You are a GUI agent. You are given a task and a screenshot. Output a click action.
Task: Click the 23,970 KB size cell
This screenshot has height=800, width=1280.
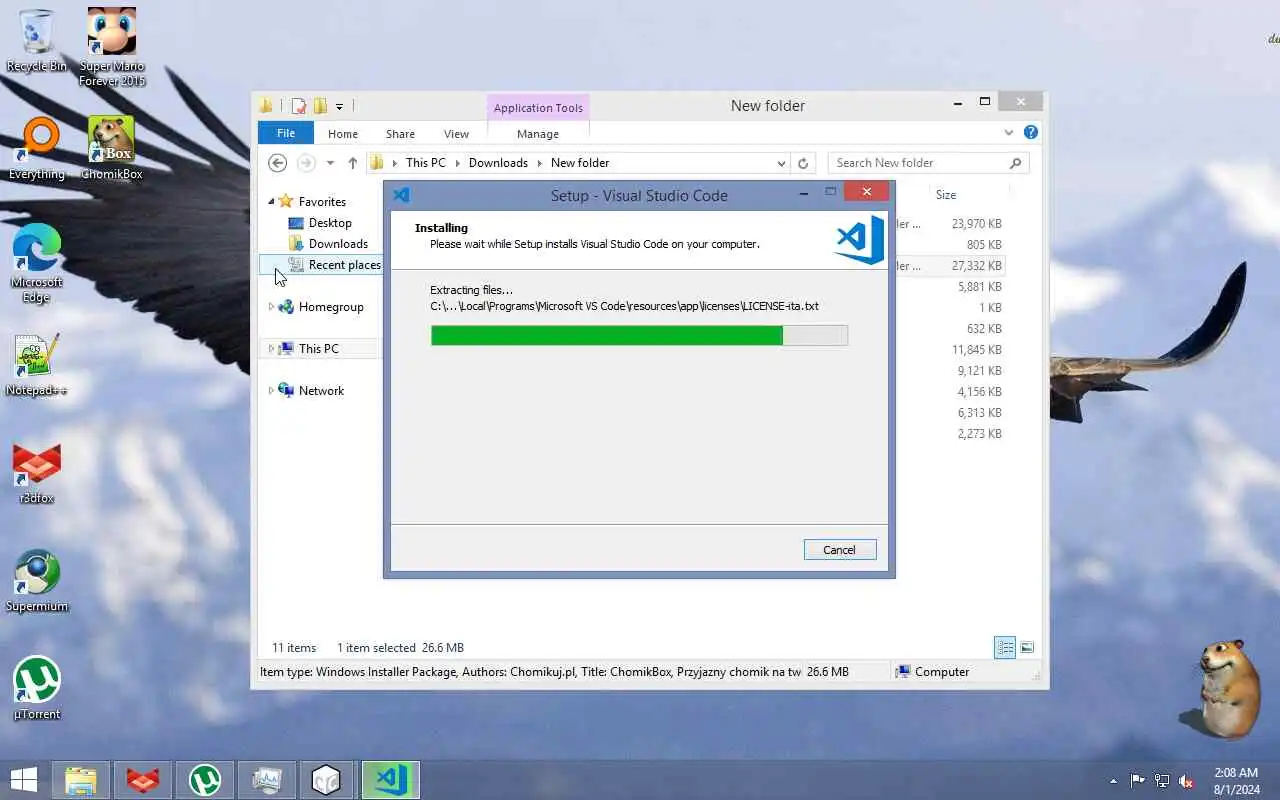[x=976, y=224]
